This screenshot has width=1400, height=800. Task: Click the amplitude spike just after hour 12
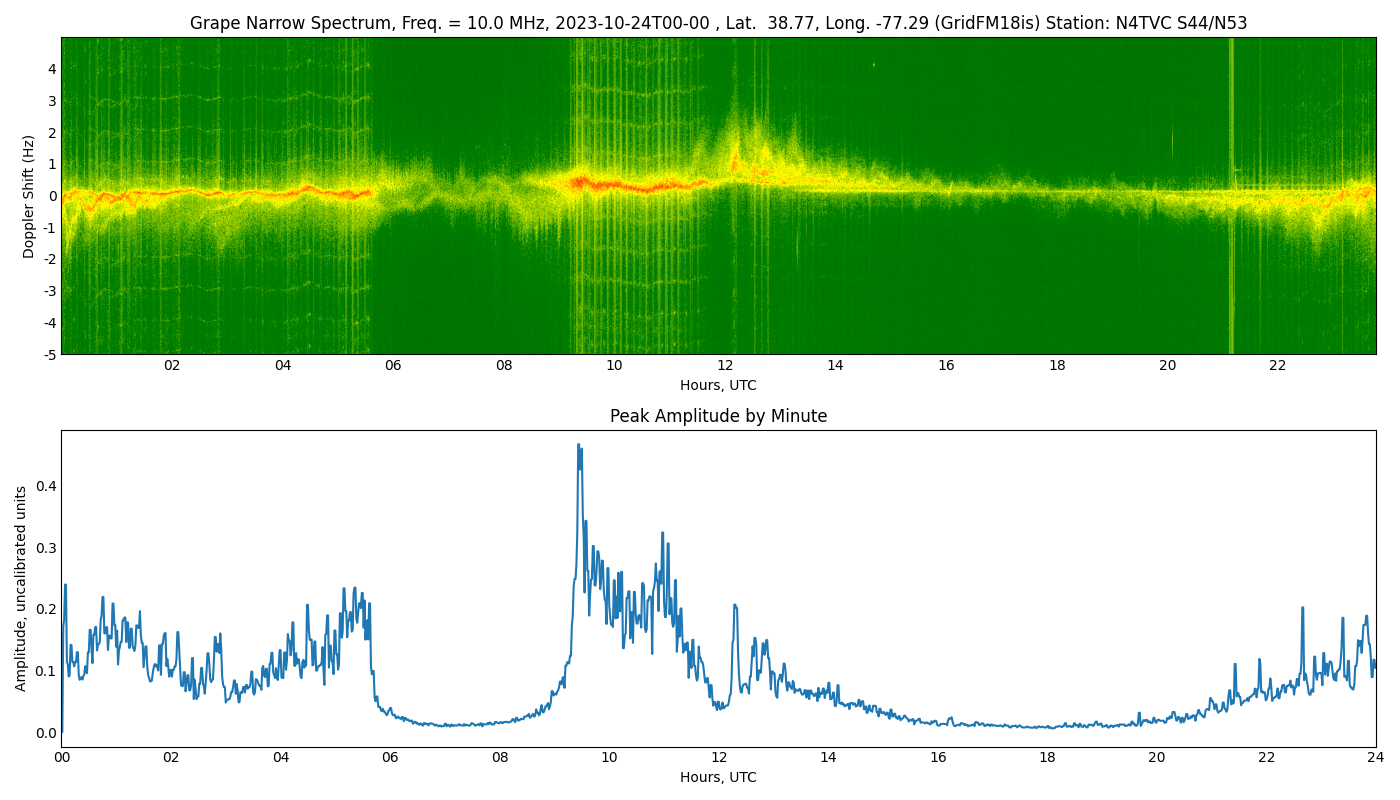(734, 605)
